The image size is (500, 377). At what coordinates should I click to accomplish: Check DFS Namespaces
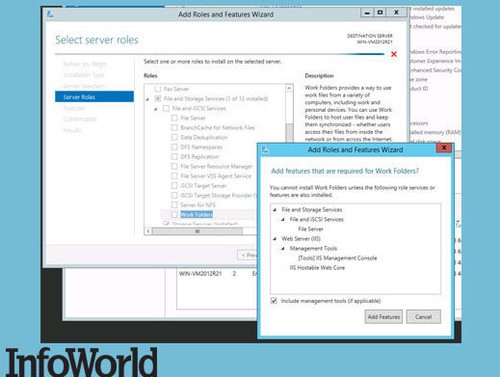(174, 147)
